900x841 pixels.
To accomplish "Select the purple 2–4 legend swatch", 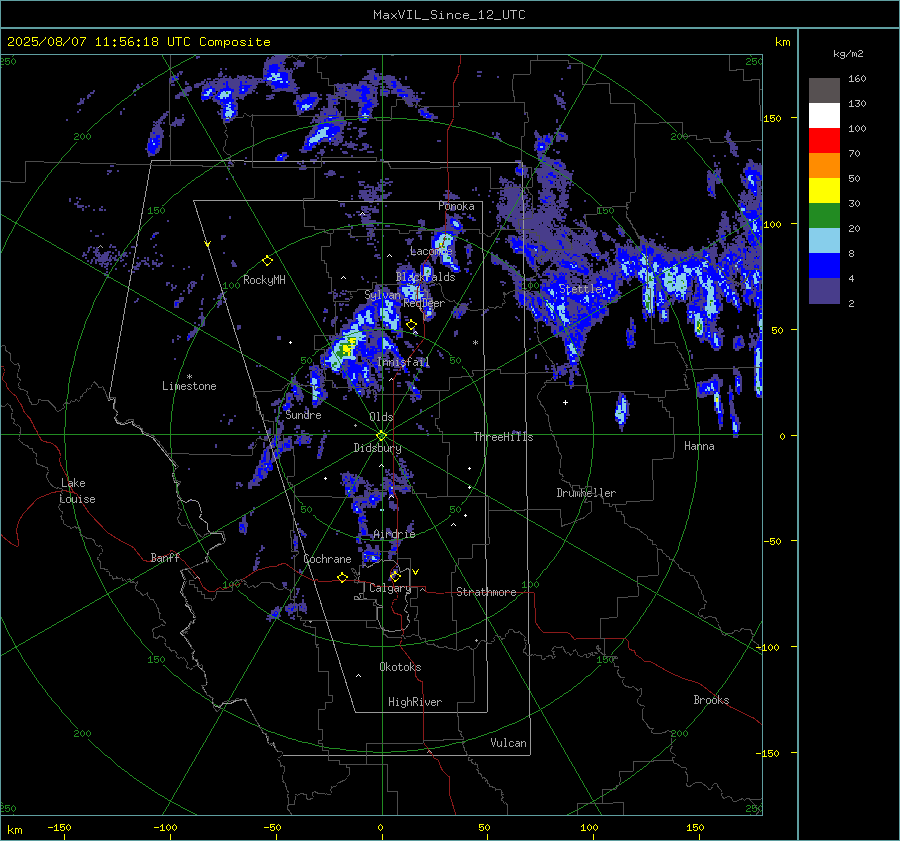I will click(824, 291).
